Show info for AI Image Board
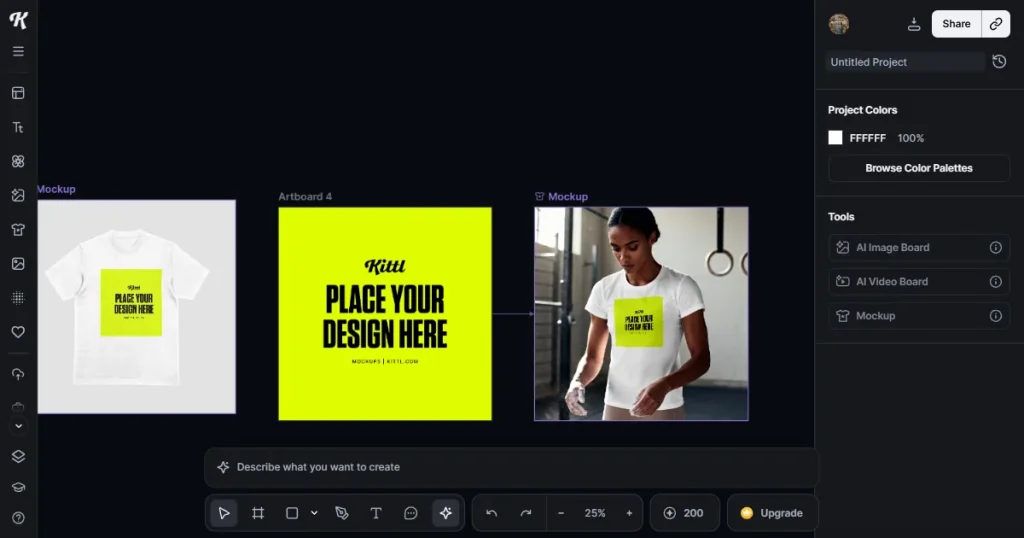The image size is (1024, 538). click(996, 247)
